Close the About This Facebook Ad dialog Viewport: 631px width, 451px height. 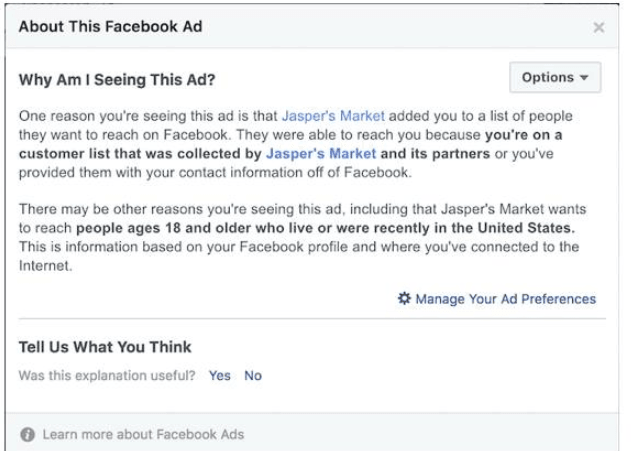click(x=599, y=27)
